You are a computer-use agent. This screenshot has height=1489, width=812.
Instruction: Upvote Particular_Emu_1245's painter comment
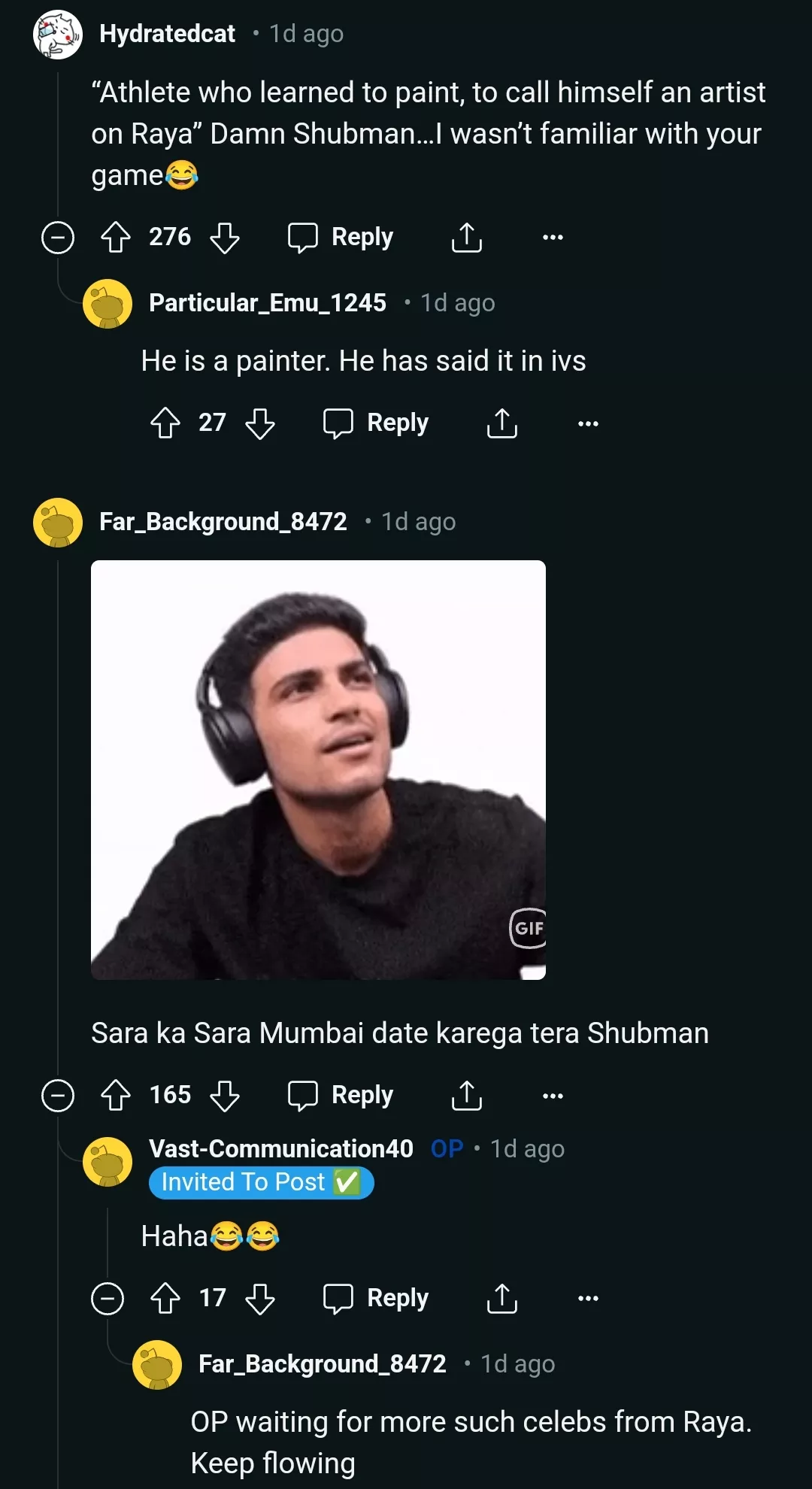point(165,423)
